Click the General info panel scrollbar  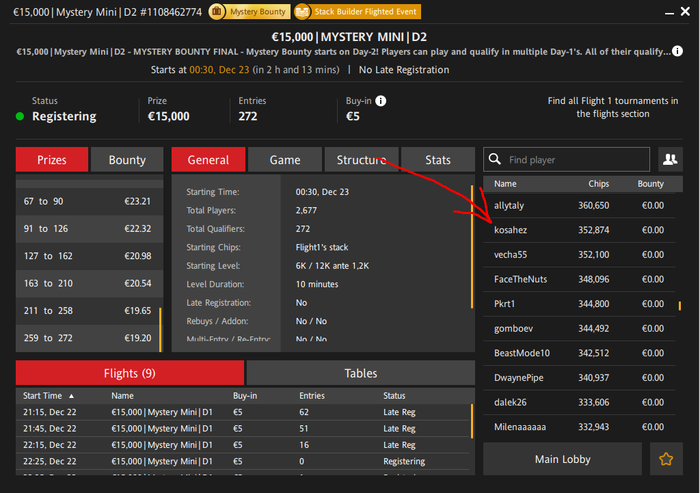(x=472, y=246)
